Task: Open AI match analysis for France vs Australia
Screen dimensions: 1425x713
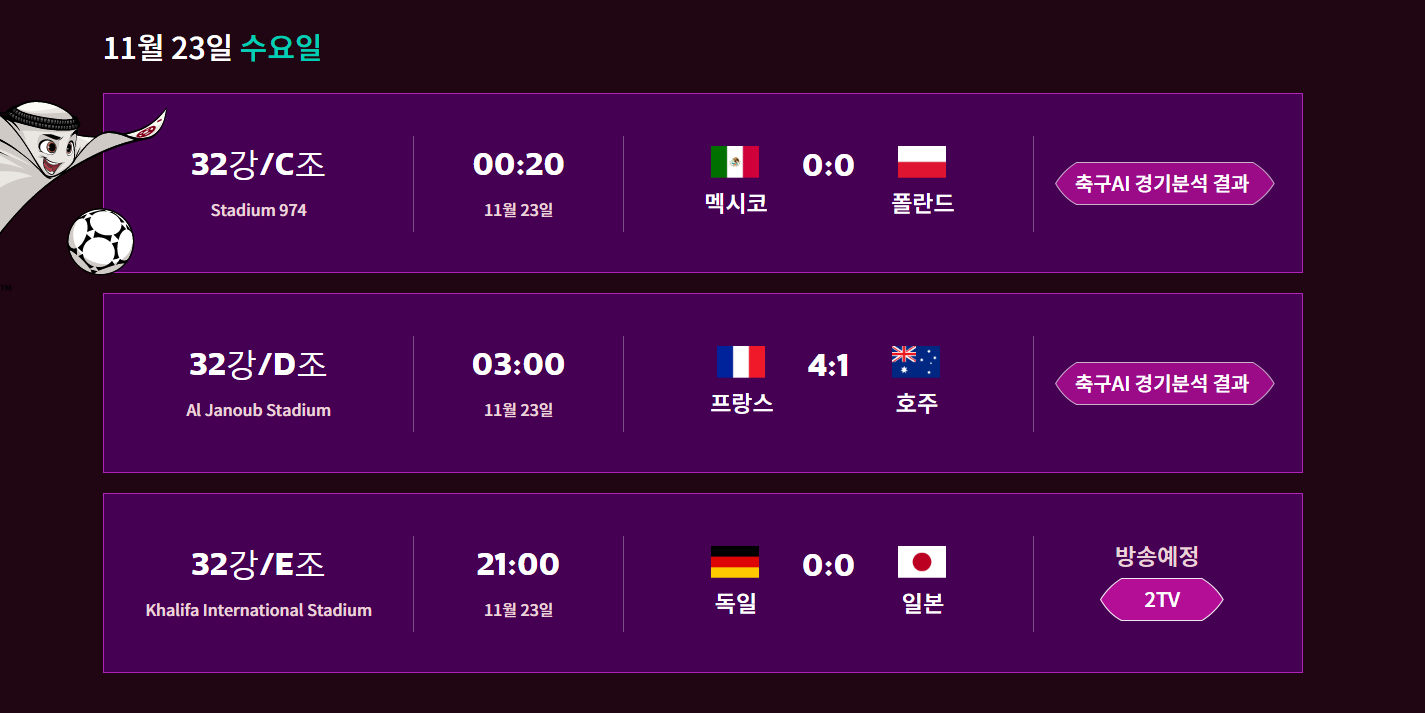Action: 1165,384
